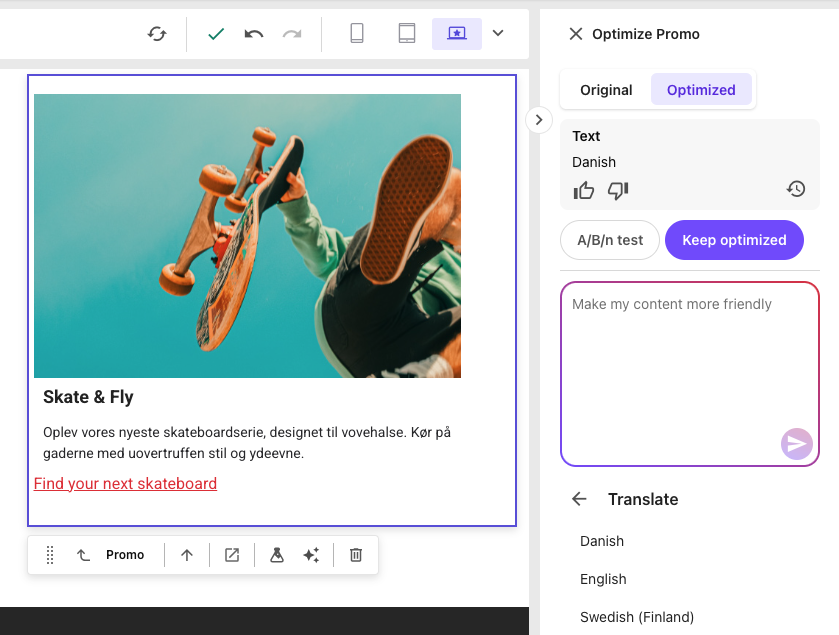The width and height of the screenshot is (839, 635).
Task: Give a thumbs up to the optimized text
Action: [x=583, y=190]
